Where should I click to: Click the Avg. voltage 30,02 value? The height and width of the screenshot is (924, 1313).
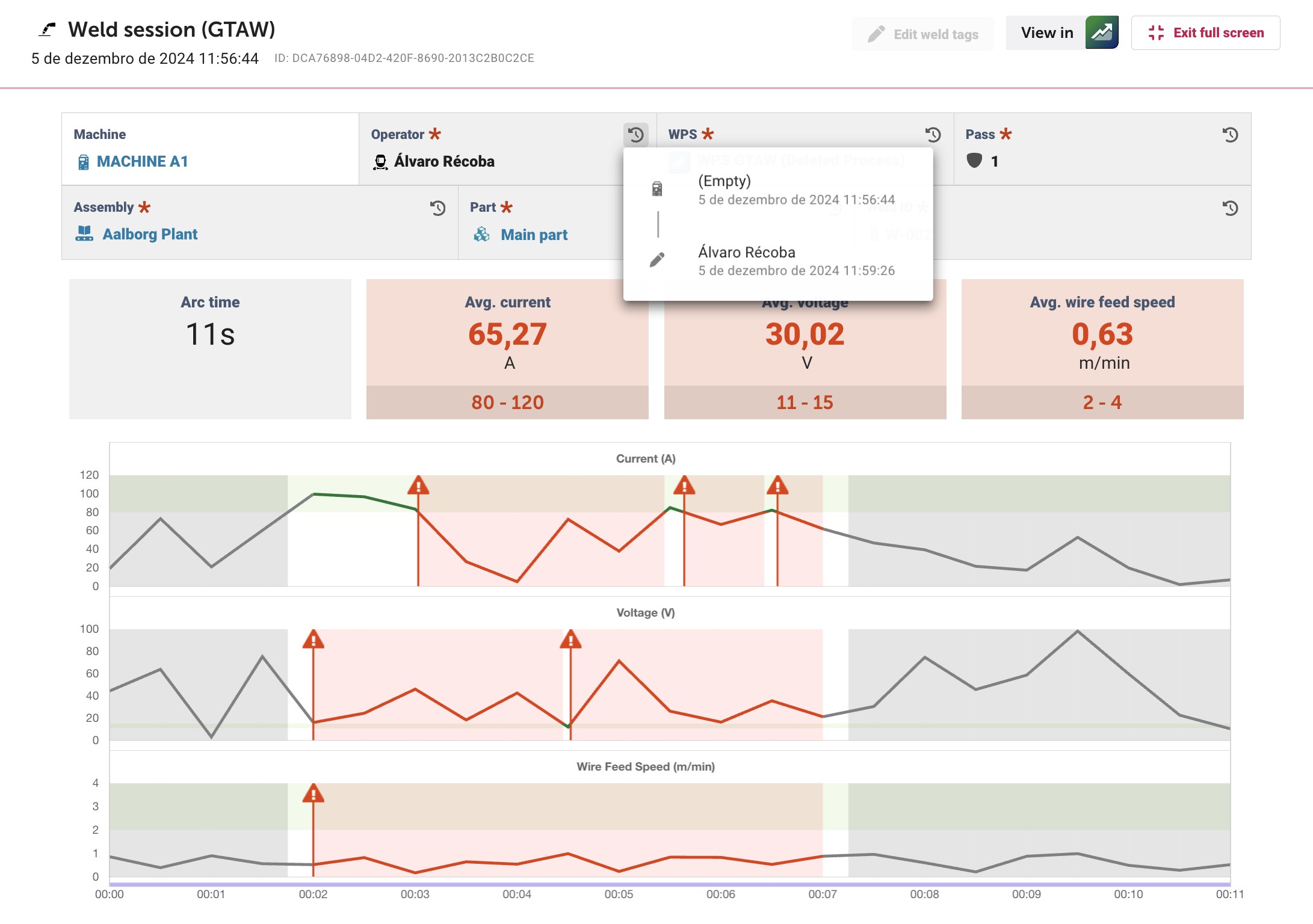(805, 334)
